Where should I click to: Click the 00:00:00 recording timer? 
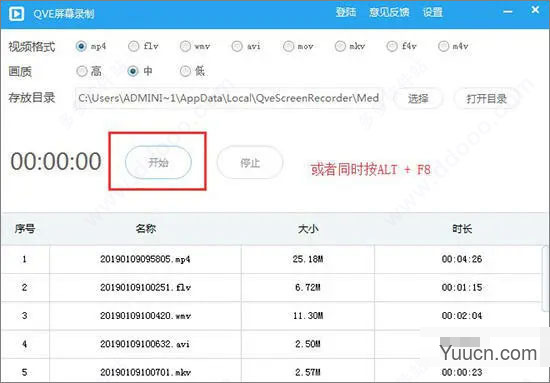56,162
